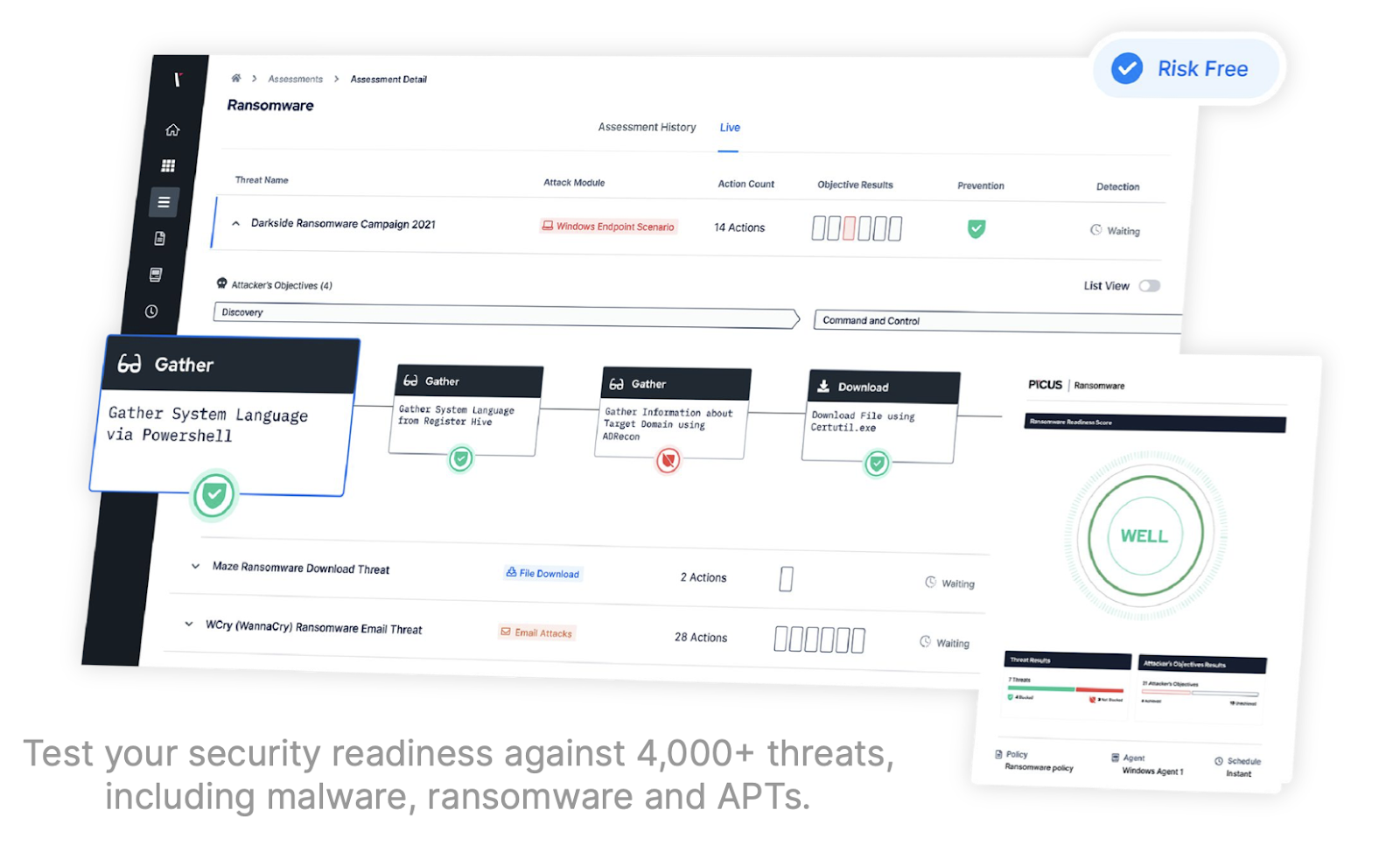This screenshot has width=1400, height=852.
Task: Click green shield under Certutil.exe download card
Action: point(877,464)
